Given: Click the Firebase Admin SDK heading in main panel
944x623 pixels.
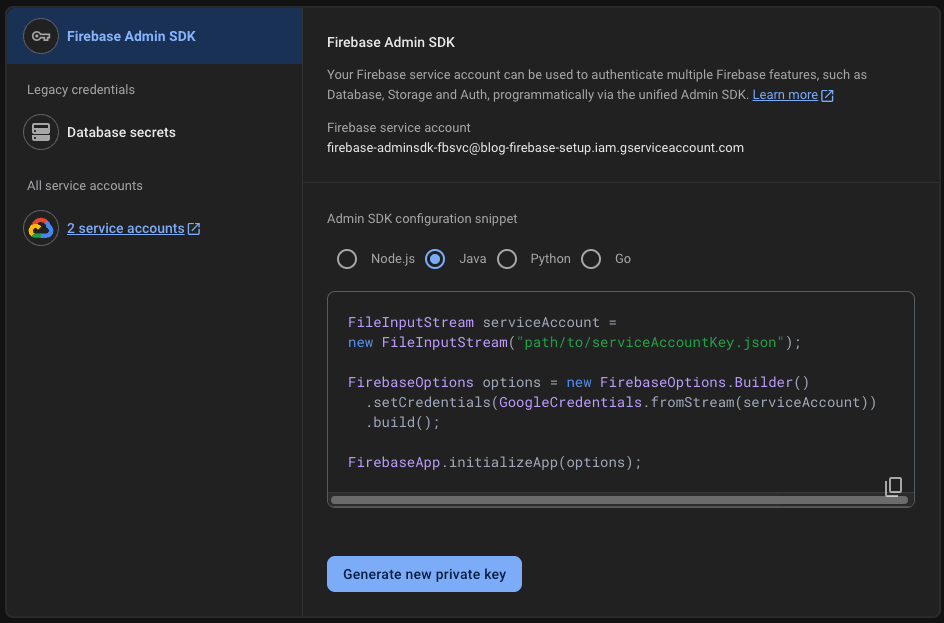Looking at the screenshot, I should [391, 42].
